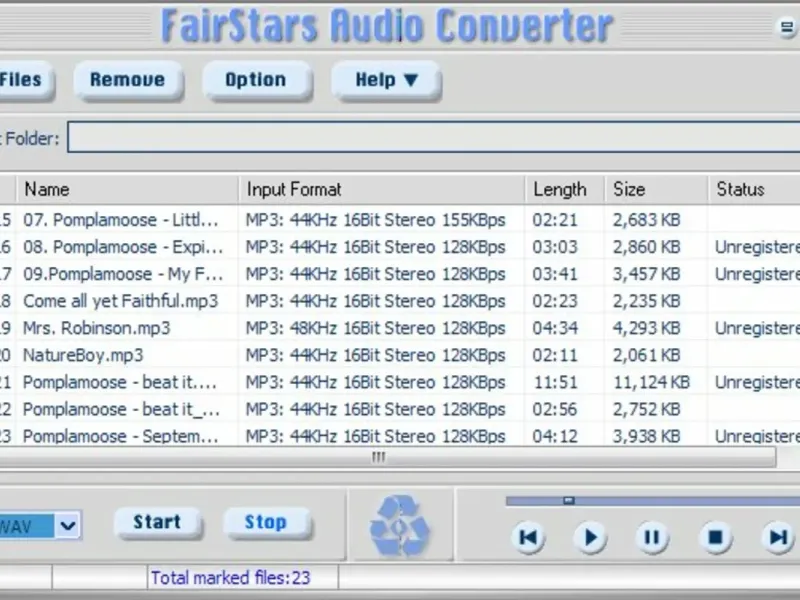Click size value 3,938 KB
The width and height of the screenshot is (800, 600).
pyautogui.click(x=646, y=436)
